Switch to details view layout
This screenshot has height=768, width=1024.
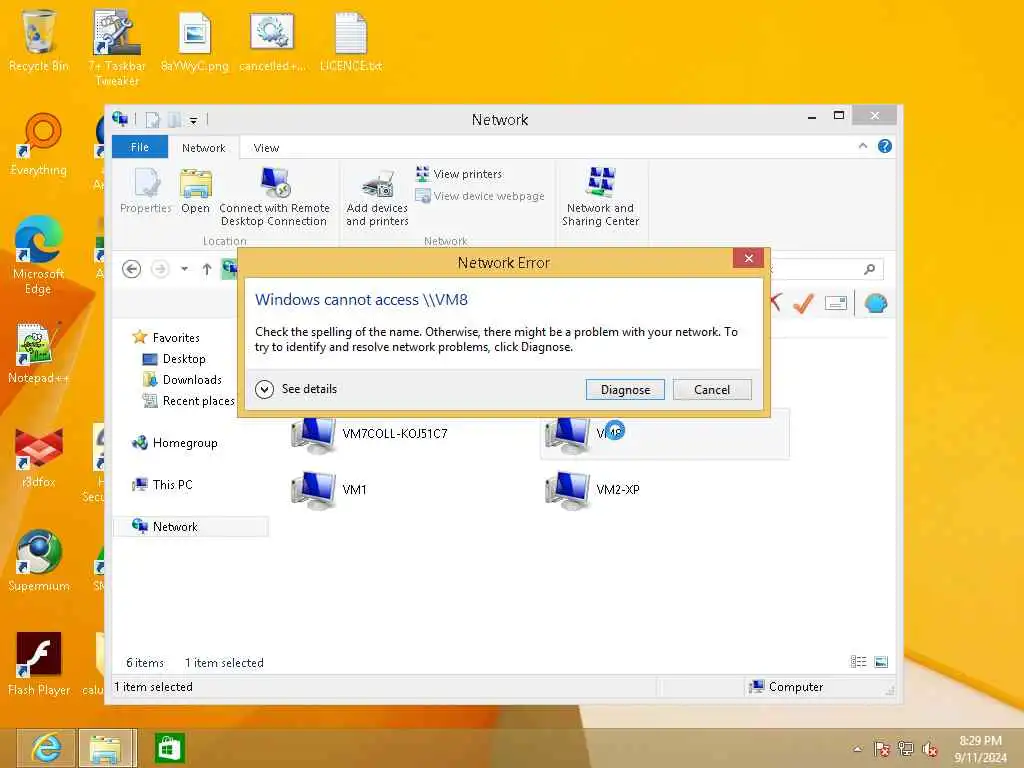coord(858,662)
